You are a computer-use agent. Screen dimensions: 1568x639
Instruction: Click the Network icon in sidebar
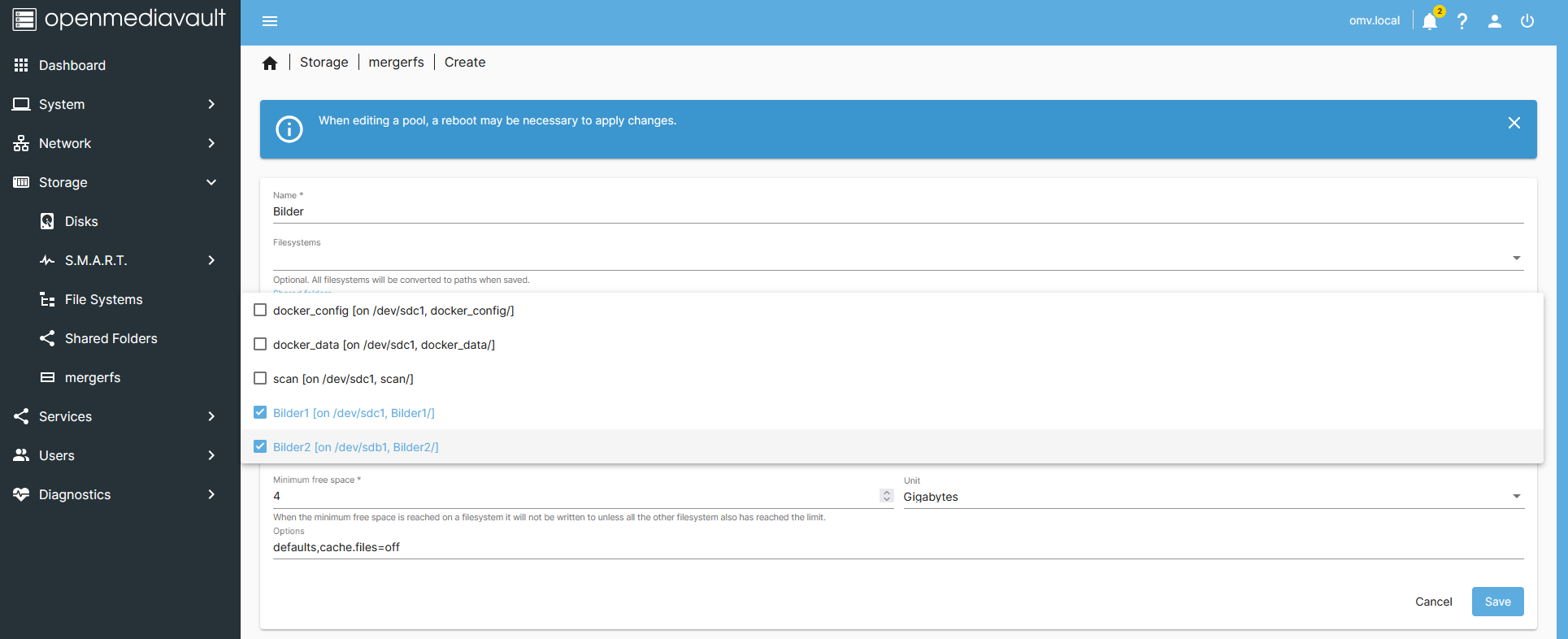21,143
